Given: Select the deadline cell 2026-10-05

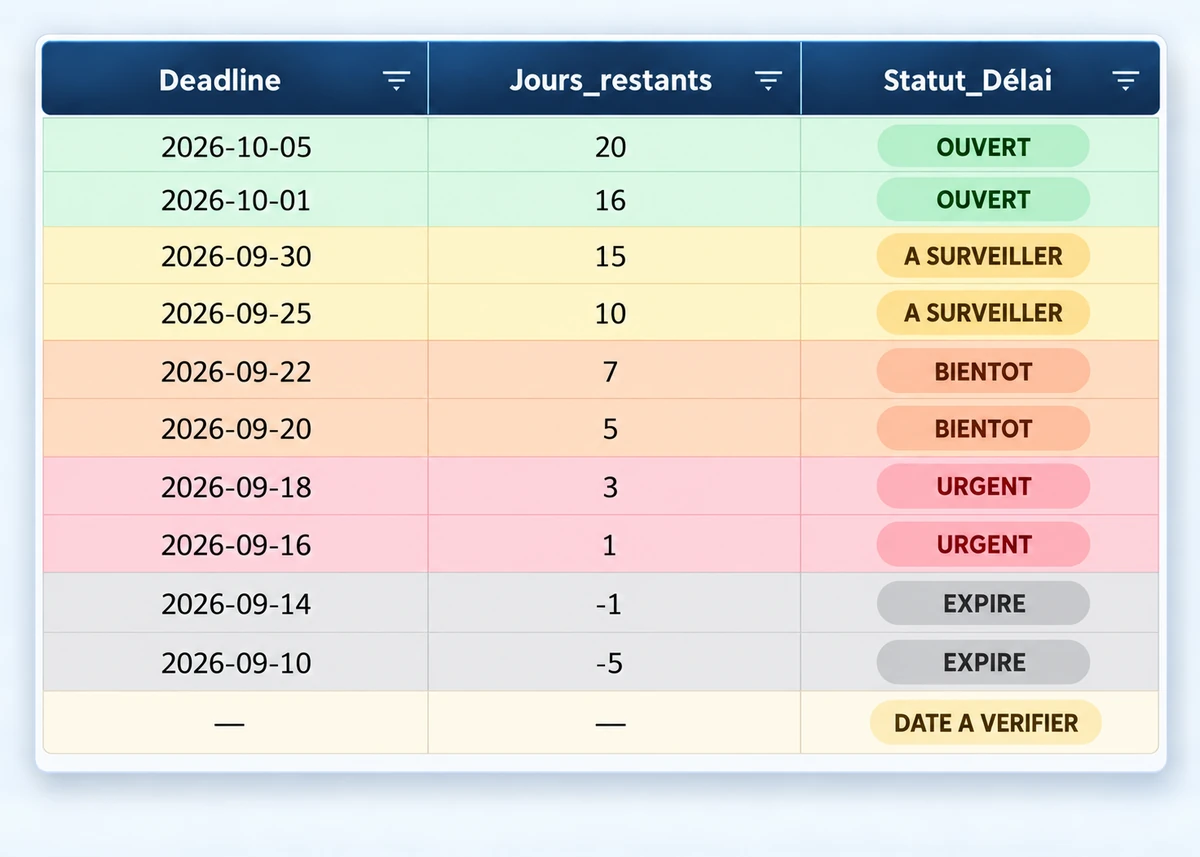Looking at the screenshot, I should [236, 147].
